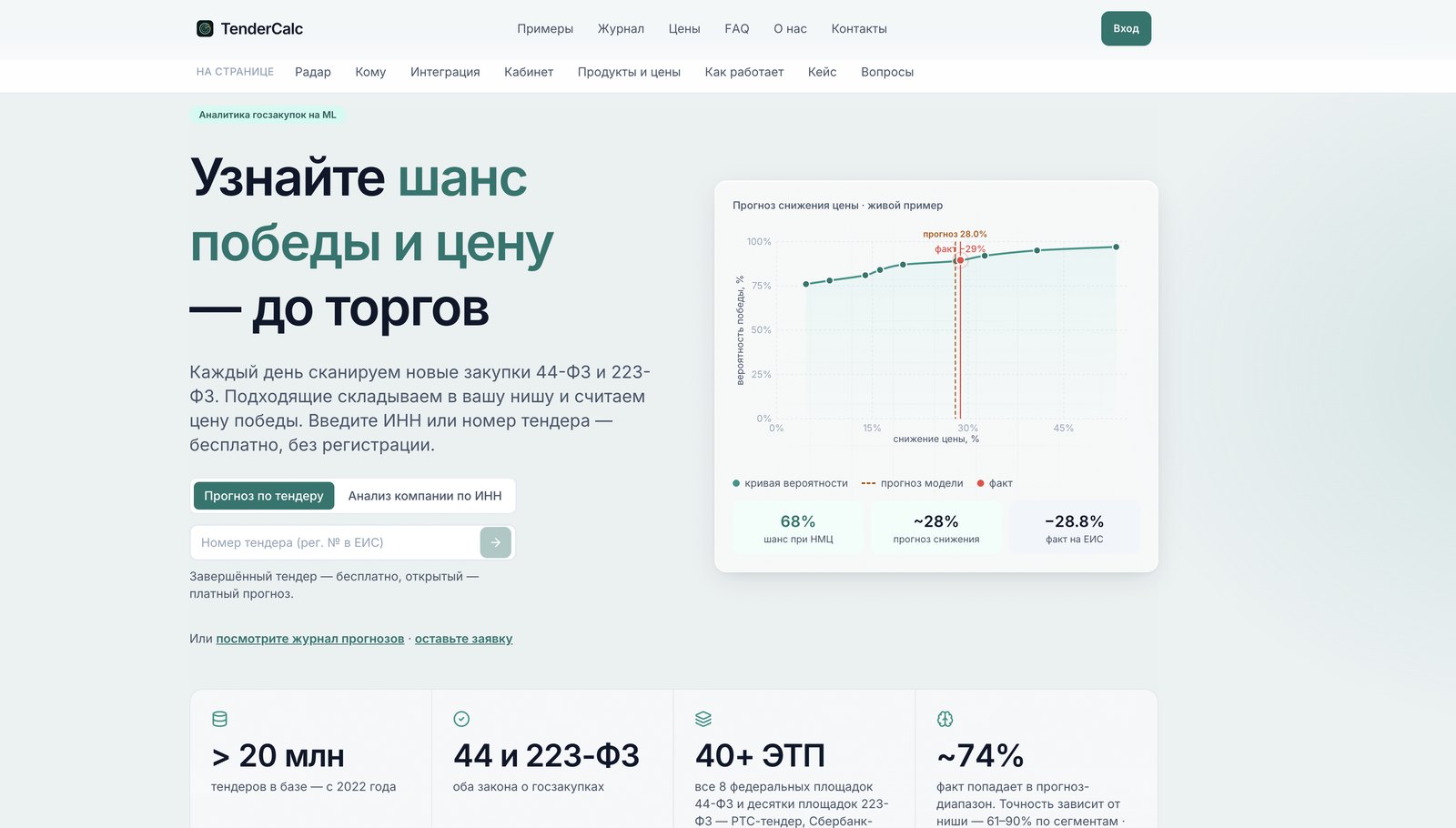1456x828 pixels.
Task: Jump to the Интеграция section
Action: coord(445,72)
